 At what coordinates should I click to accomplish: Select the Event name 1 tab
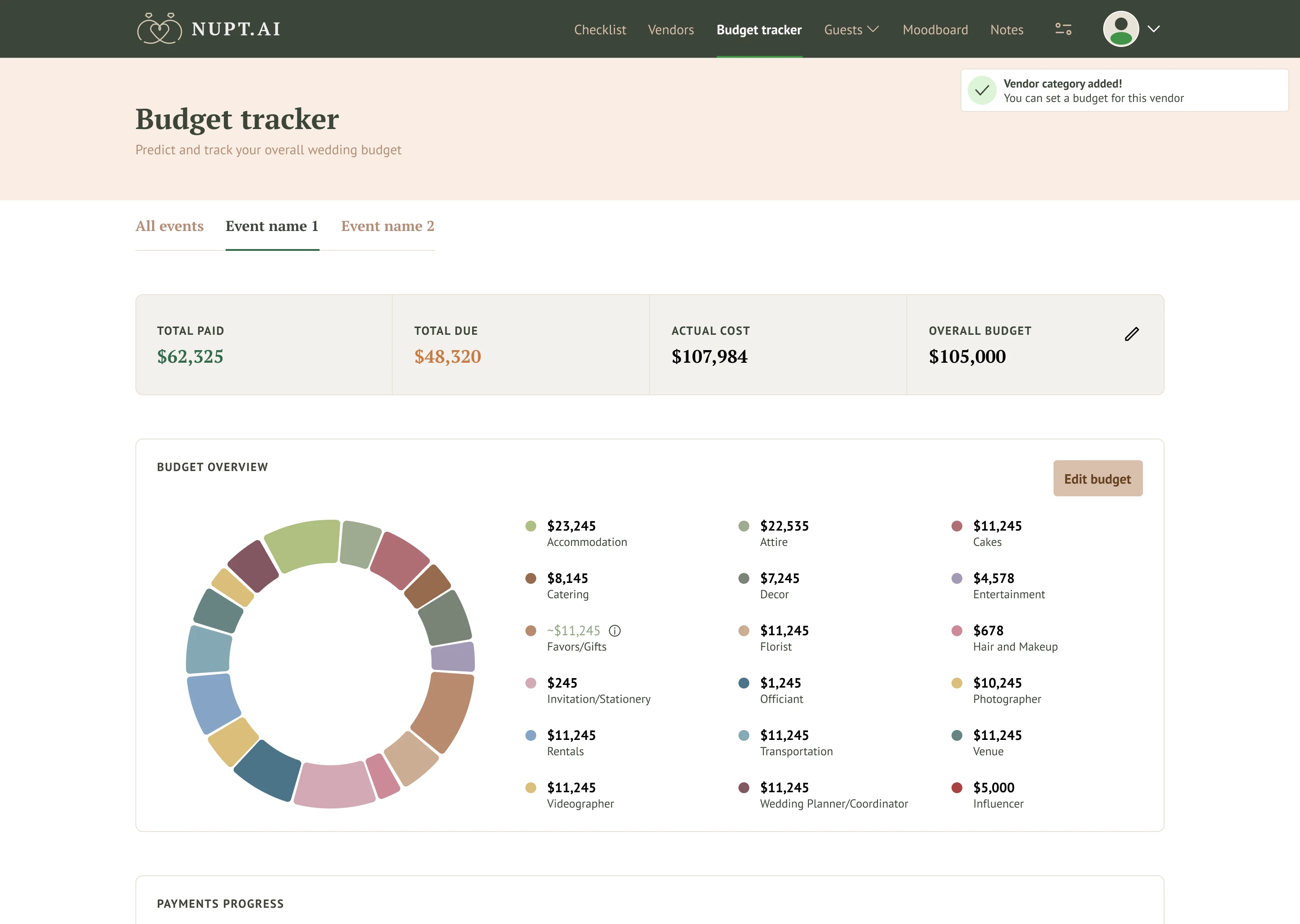click(271, 226)
